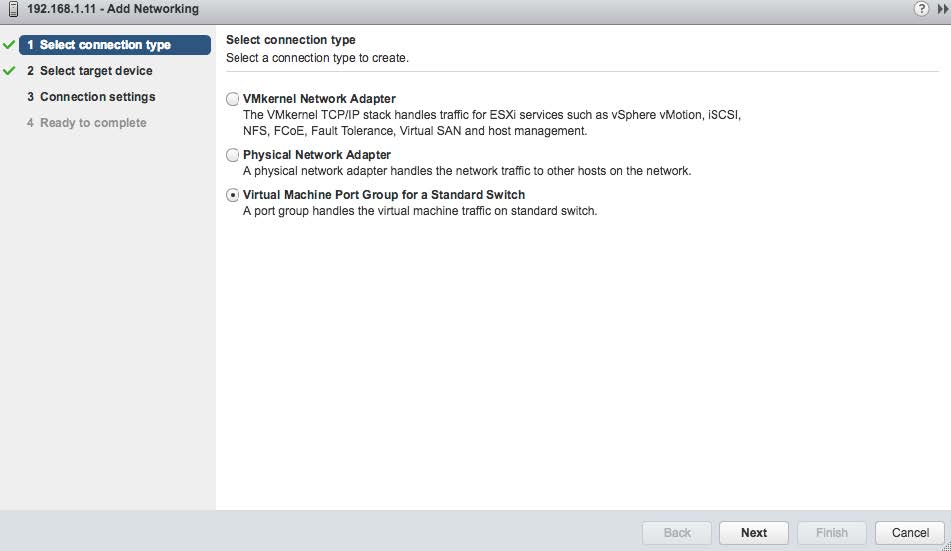951x551 pixels.
Task: Select the Physical Network Adapter radio button
Action: (x=233, y=155)
